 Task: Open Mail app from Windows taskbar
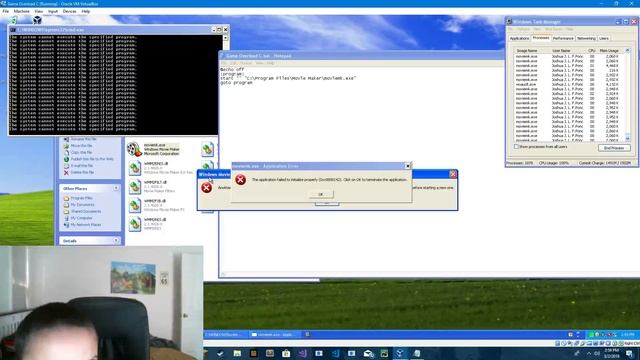coord(368,353)
